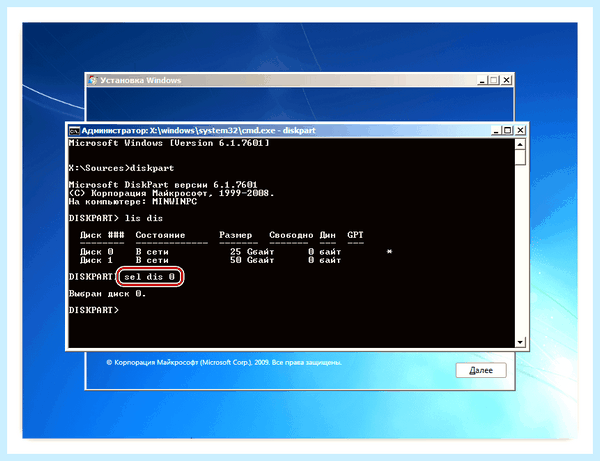Image resolution: width=600 pixels, height=461 pixels.
Task: Maximize the diskpart command prompt window
Action: pos(508,130)
